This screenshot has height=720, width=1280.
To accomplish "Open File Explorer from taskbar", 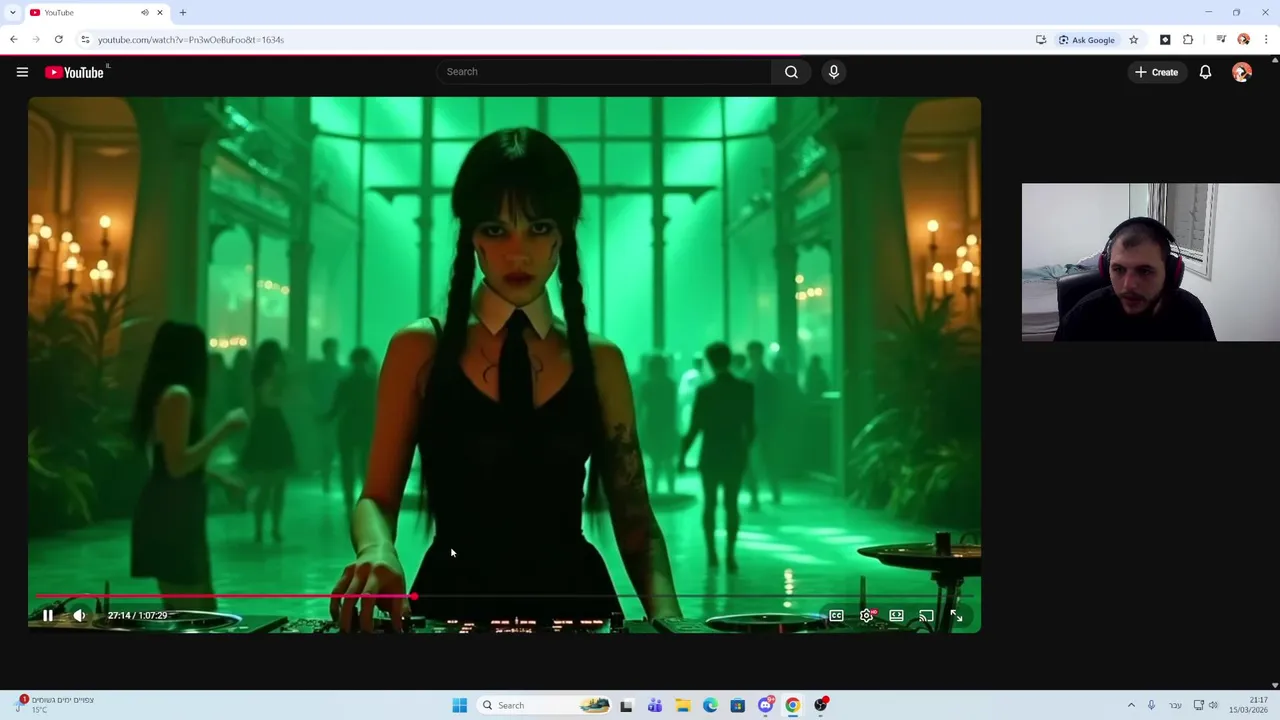I will click(683, 705).
